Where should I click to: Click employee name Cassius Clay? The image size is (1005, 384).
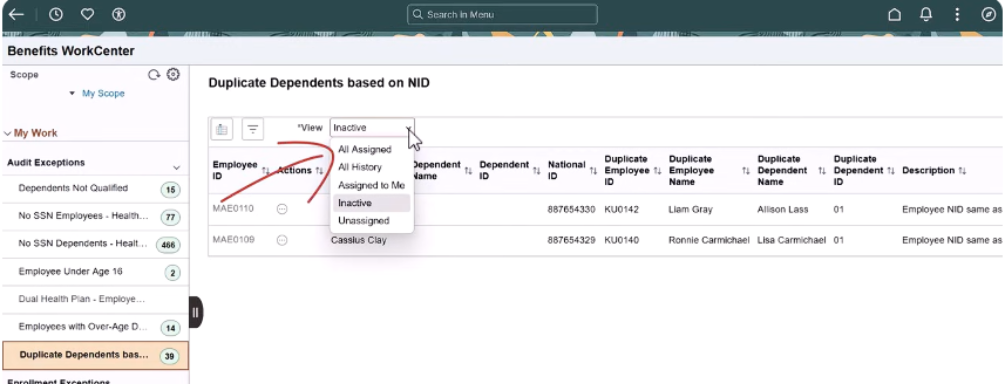pos(359,240)
